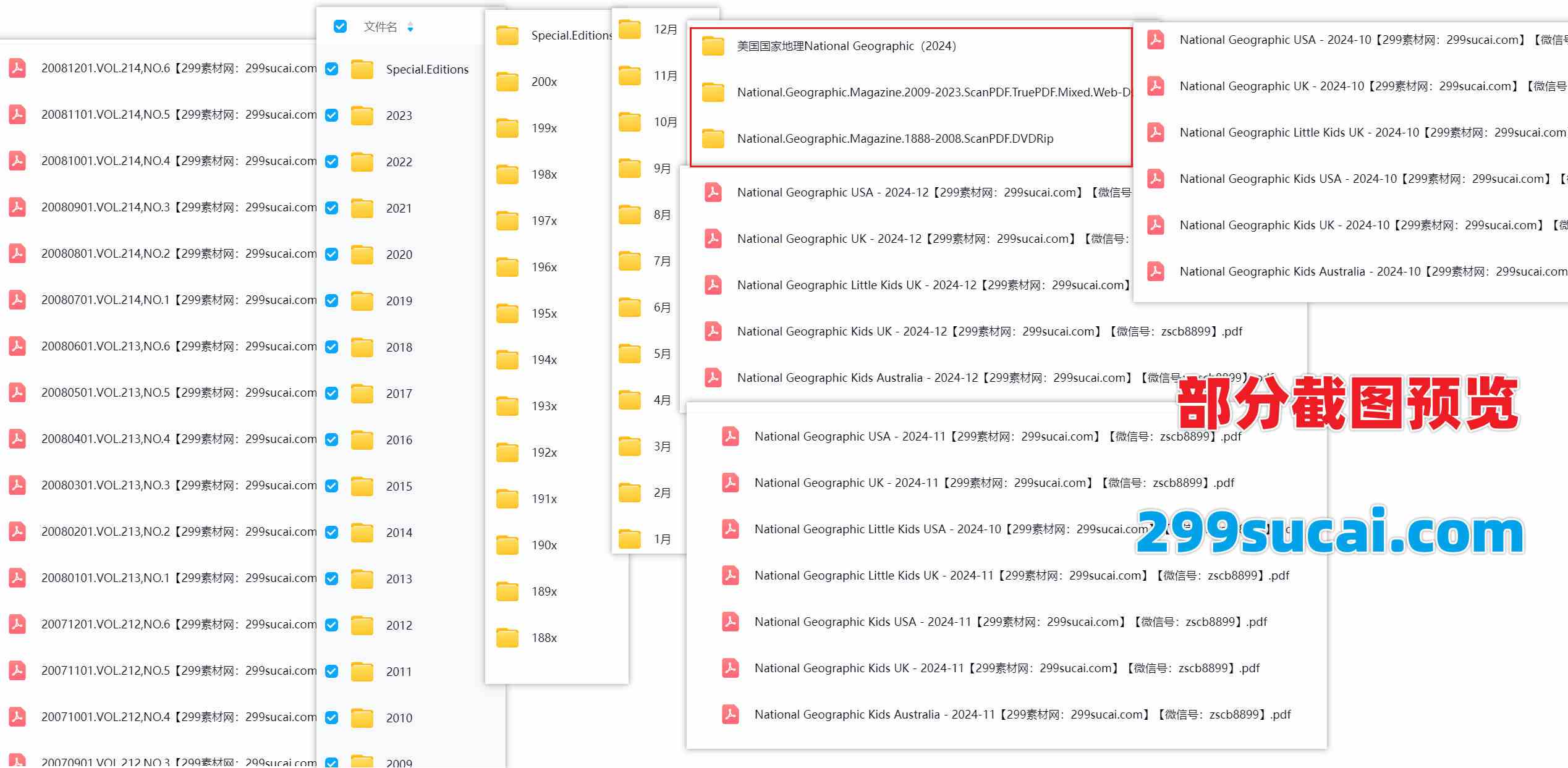Viewport: 1568px width, 768px height.
Task: Select file 20081101.VOL.214,NO.5
Action: point(179,114)
